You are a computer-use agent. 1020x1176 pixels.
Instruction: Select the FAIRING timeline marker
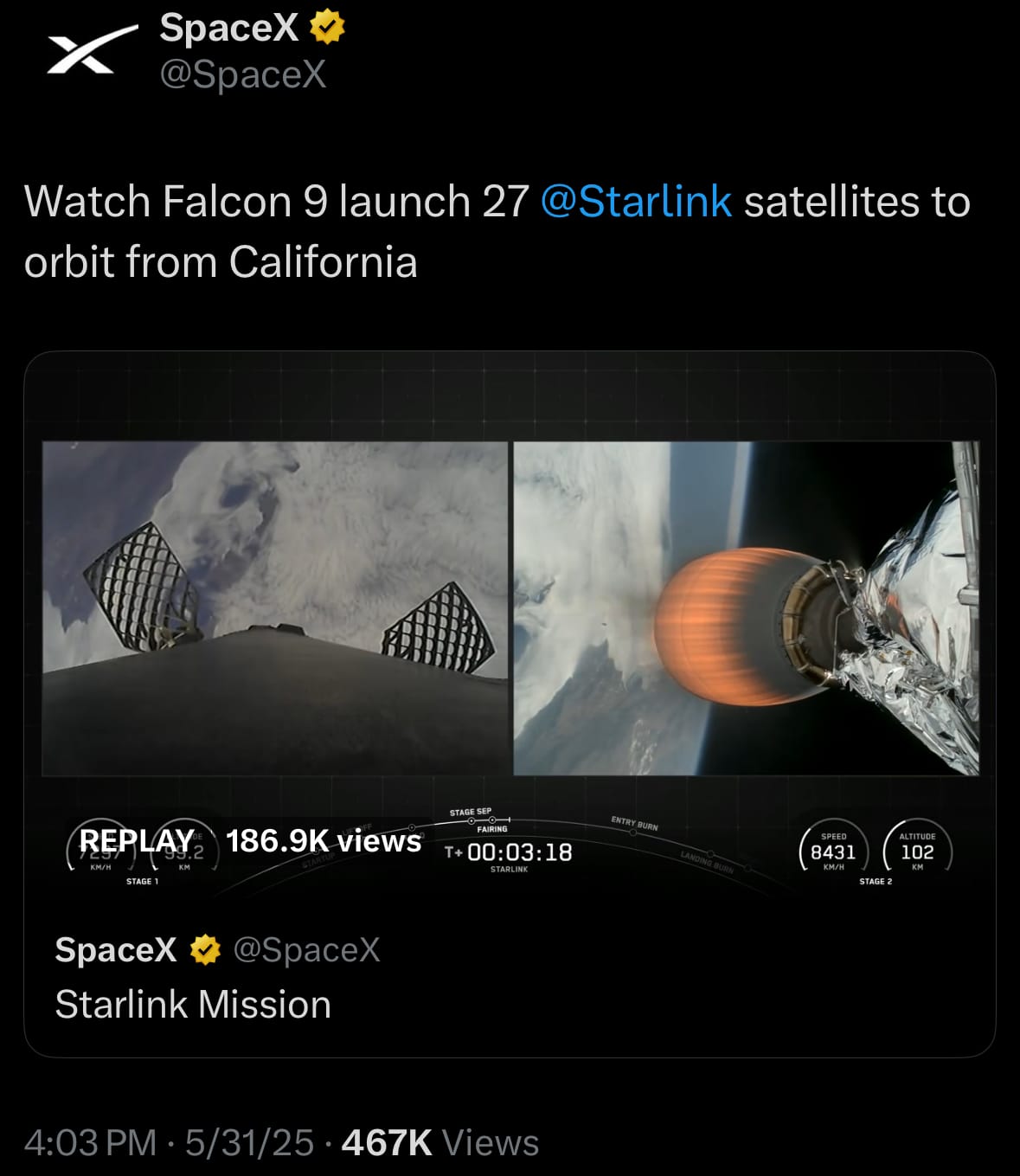point(492,829)
